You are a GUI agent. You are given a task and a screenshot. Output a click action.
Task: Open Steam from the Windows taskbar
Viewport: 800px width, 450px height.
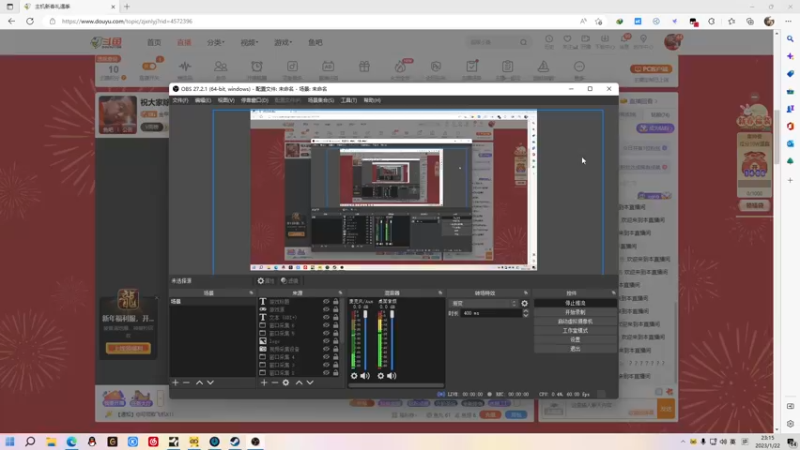pos(235,441)
